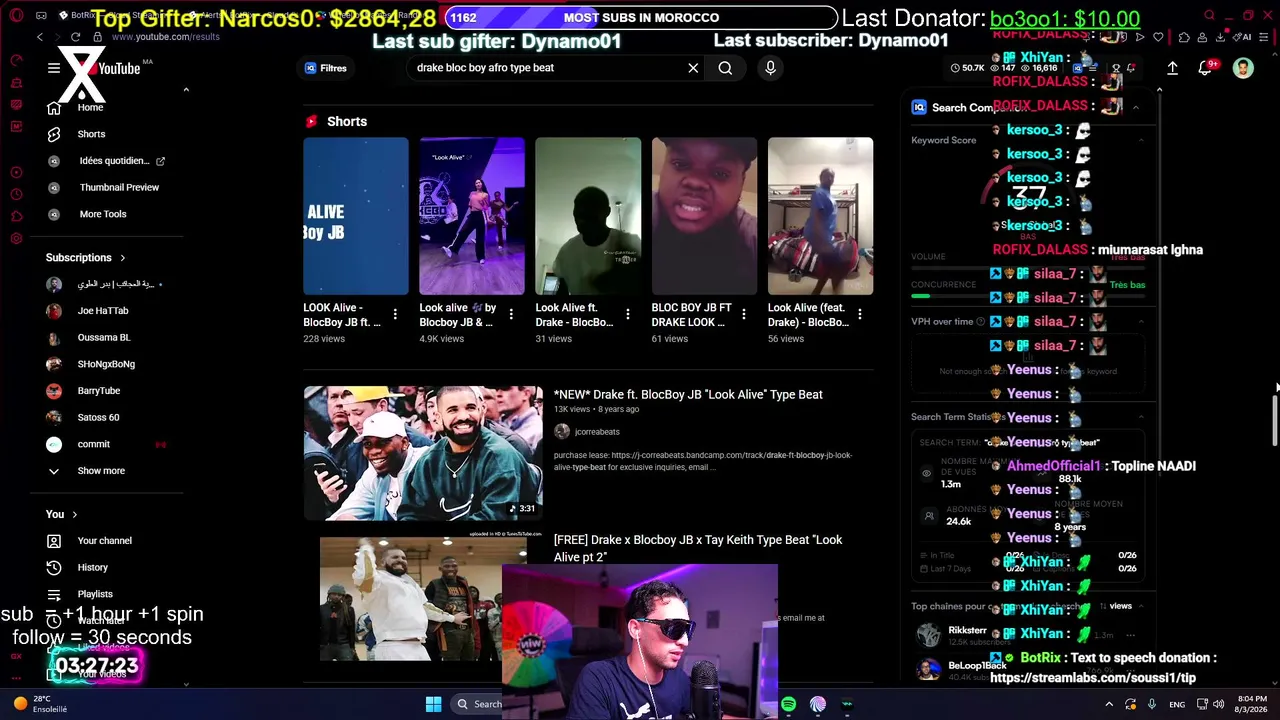Open the upload icon in YouTube header

pyautogui.click(x=1173, y=68)
